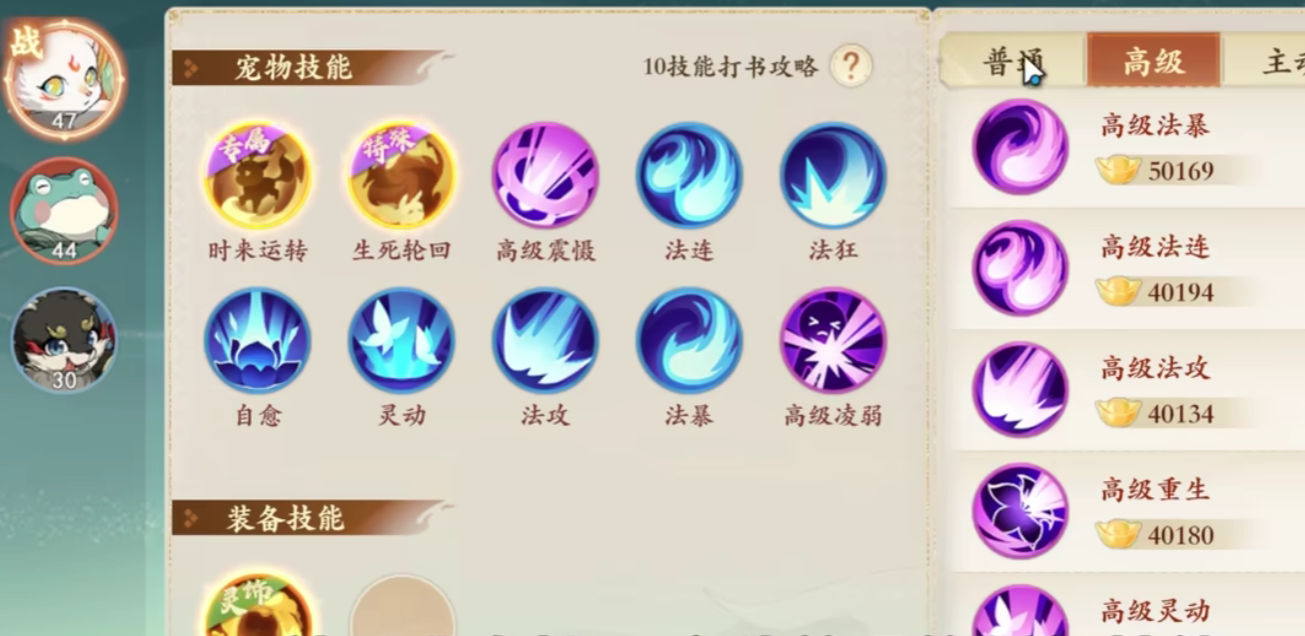
Task: Click the 灵动 butterfly skill icon
Action: point(402,341)
